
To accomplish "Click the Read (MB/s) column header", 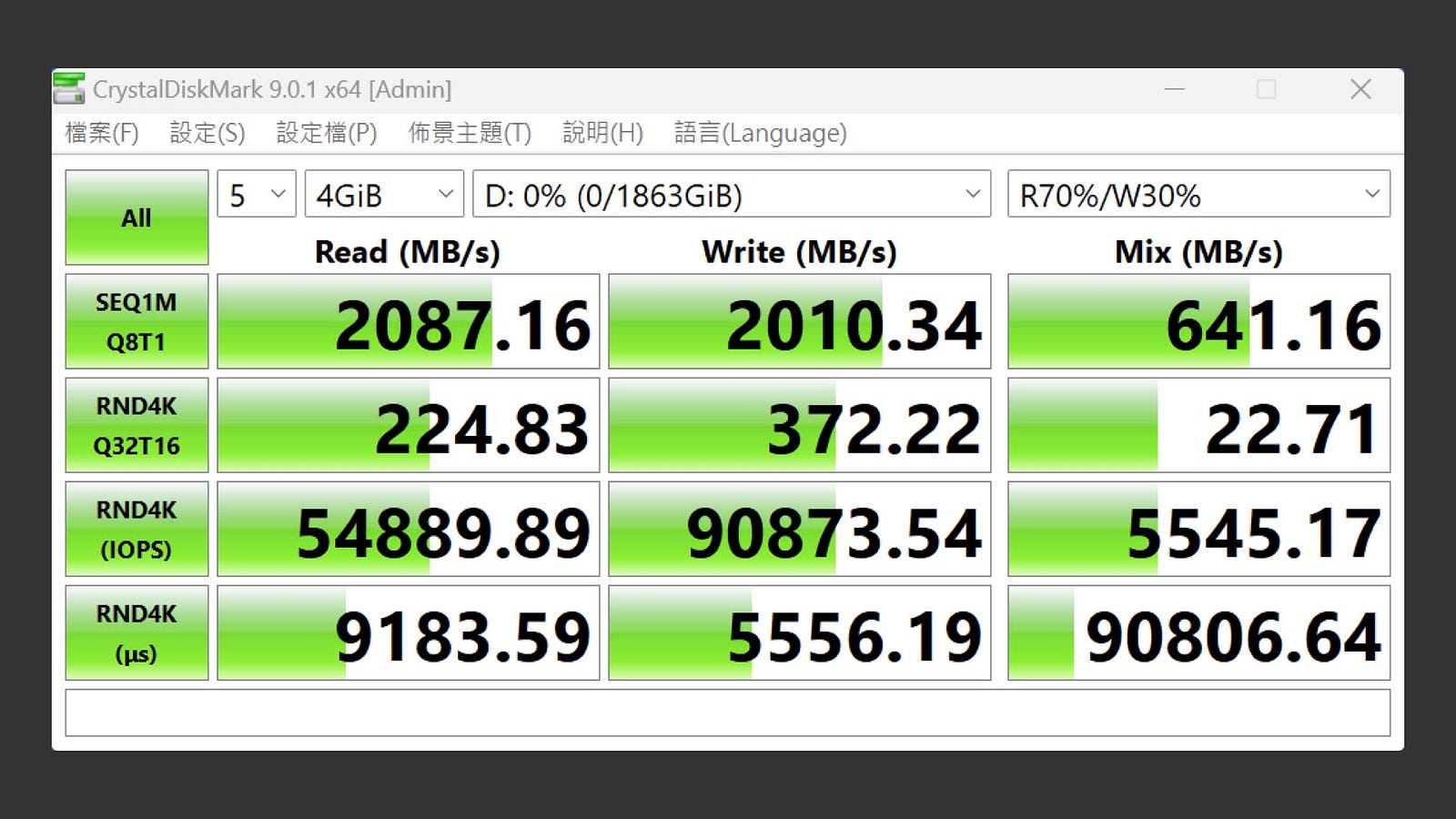I will click(408, 252).
